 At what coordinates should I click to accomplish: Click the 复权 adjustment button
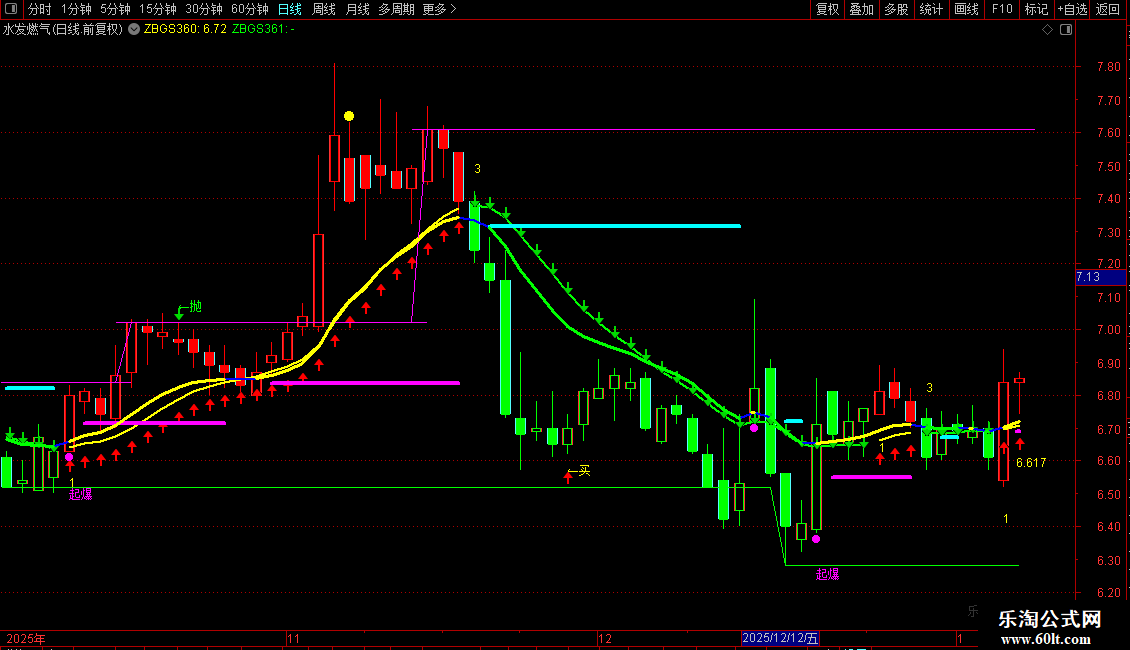coord(827,9)
